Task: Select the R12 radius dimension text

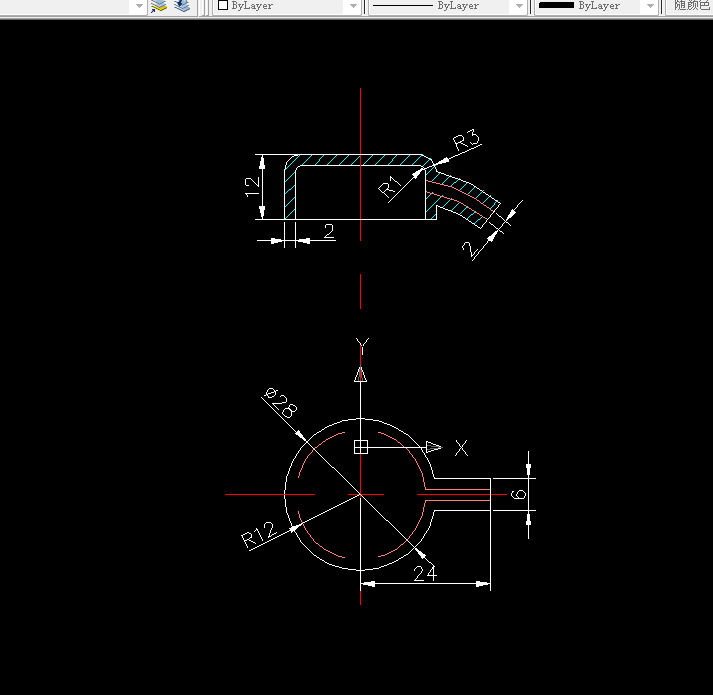Action: click(x=258, y=535)
